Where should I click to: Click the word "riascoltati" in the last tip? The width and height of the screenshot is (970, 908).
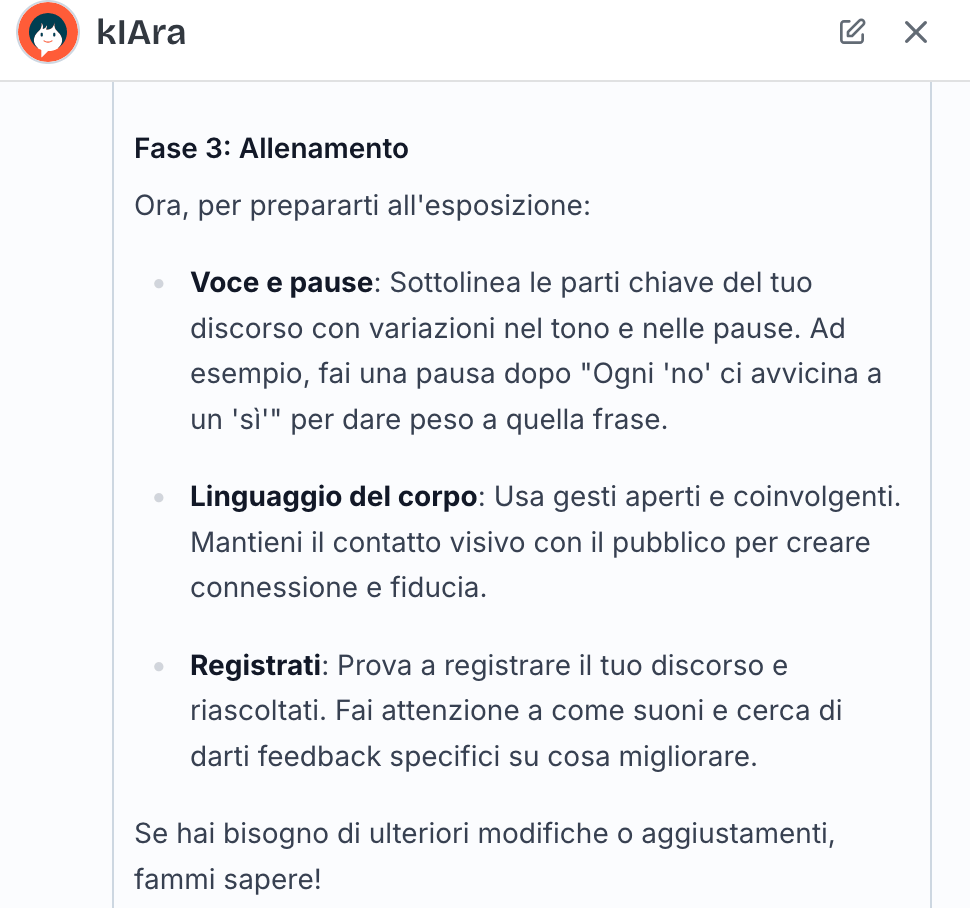(x=255, y=711)
